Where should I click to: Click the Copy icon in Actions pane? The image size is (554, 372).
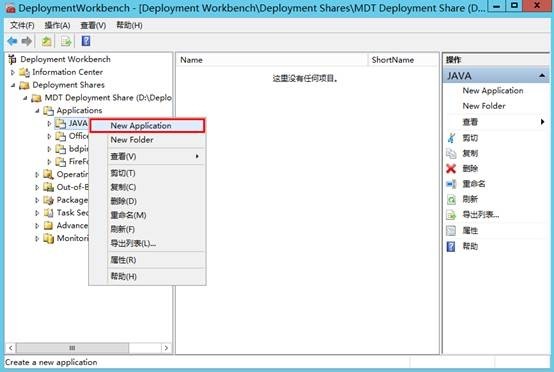pos(451,153)
